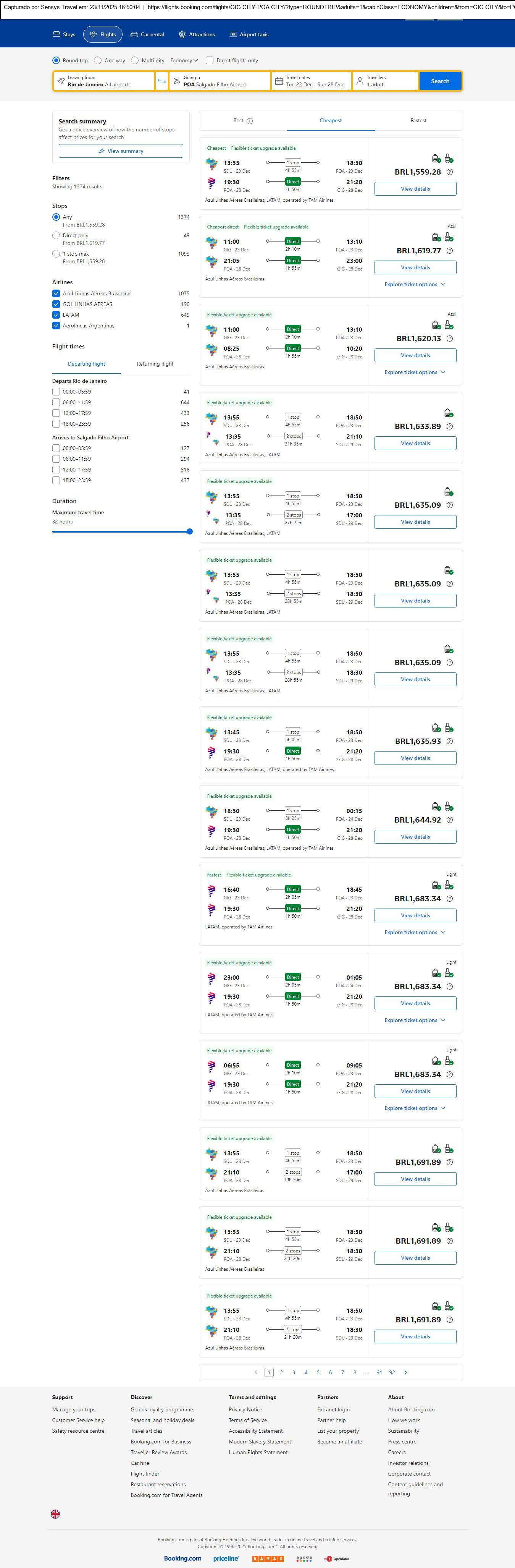Image resolution: width=515 pixels, height=1568 pixels.
Task: Click the Attractions icon in top navigation
Action: 182,35
